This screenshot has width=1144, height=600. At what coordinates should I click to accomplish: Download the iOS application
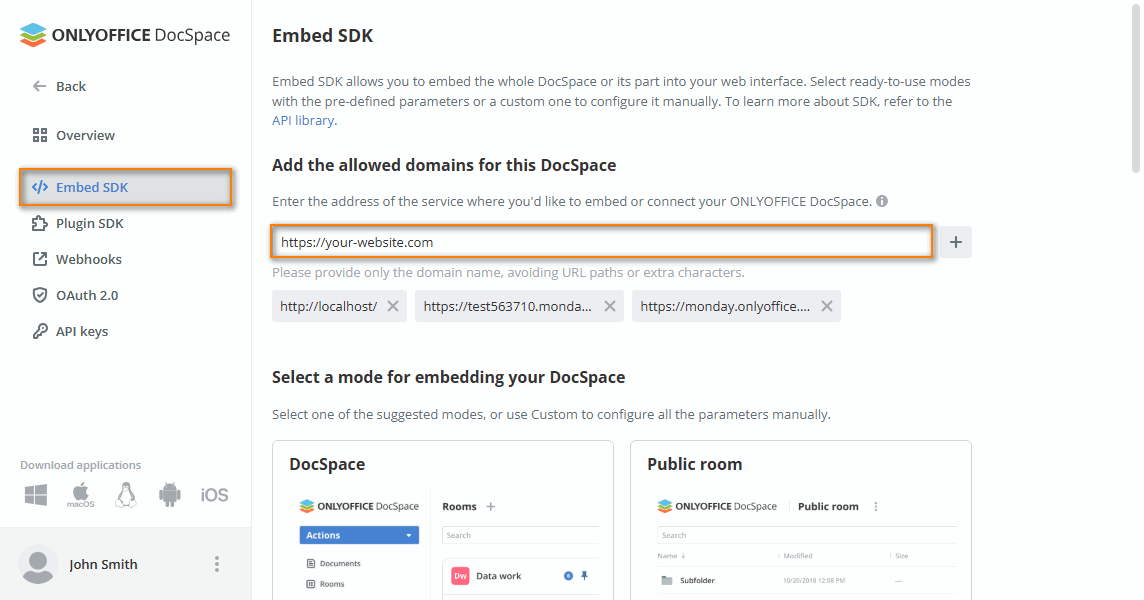click(214, 495)
